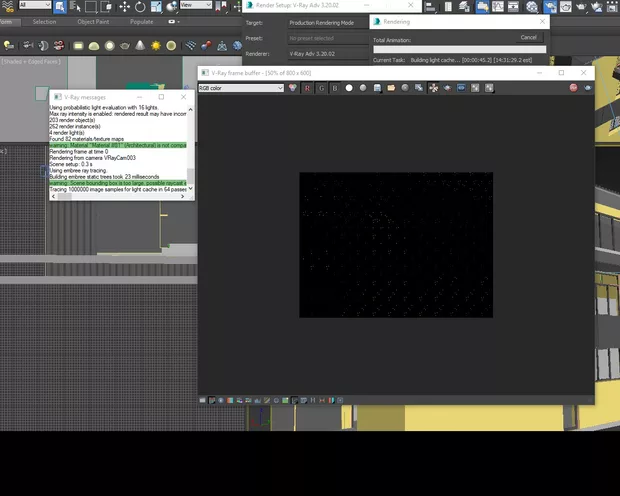Toggle the green channel button
The height and width of the screenshot is (496, 620).
pos(321,88)
